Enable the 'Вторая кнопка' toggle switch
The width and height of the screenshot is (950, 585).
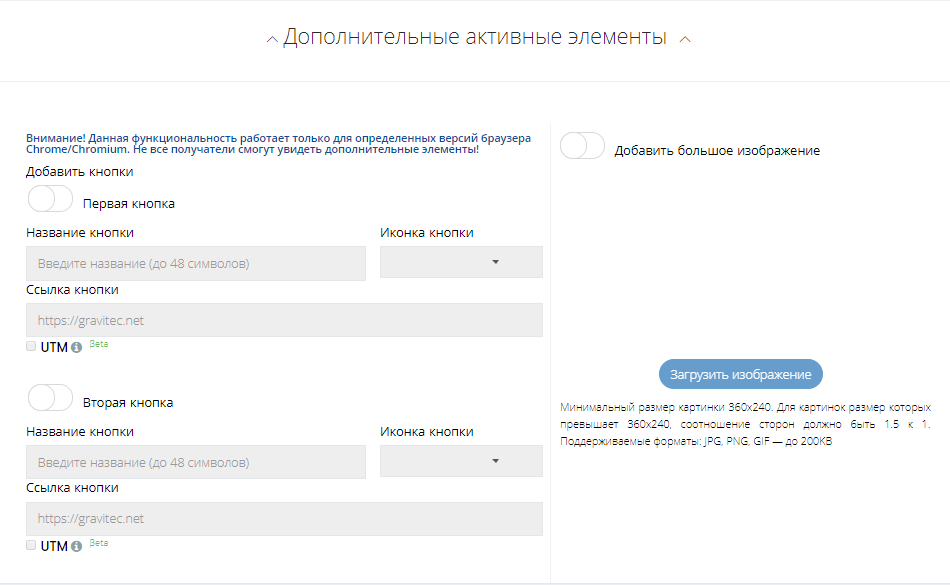tap(50, 398)
